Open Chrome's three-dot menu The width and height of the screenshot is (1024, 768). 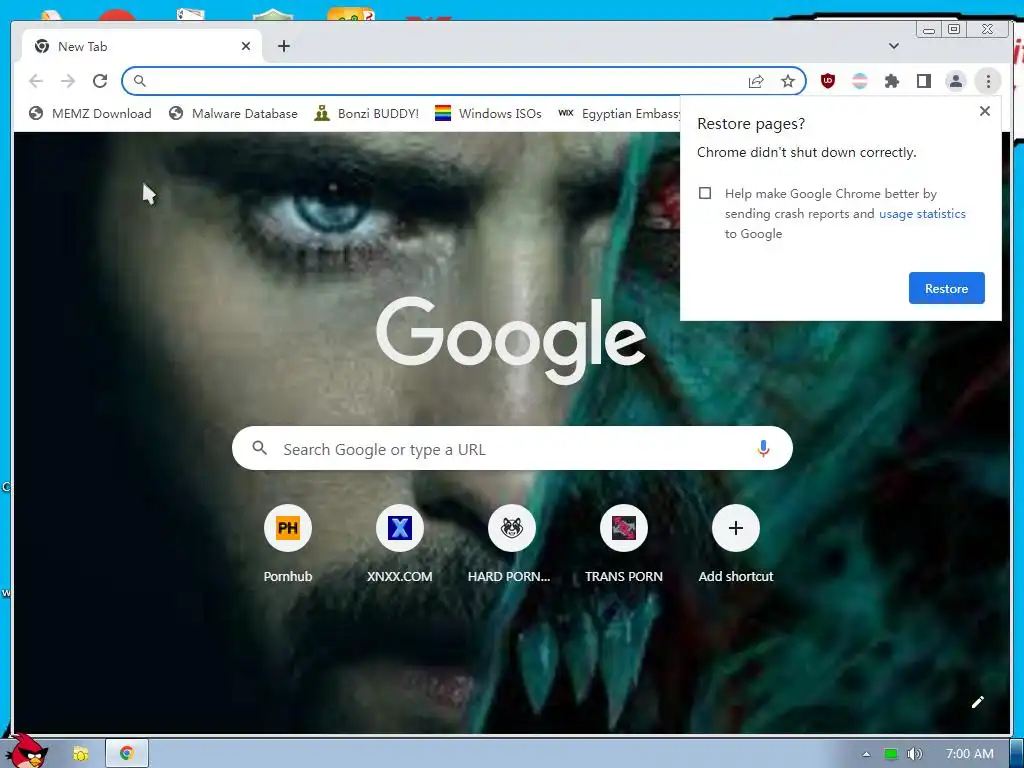click(x=987, y=81)
